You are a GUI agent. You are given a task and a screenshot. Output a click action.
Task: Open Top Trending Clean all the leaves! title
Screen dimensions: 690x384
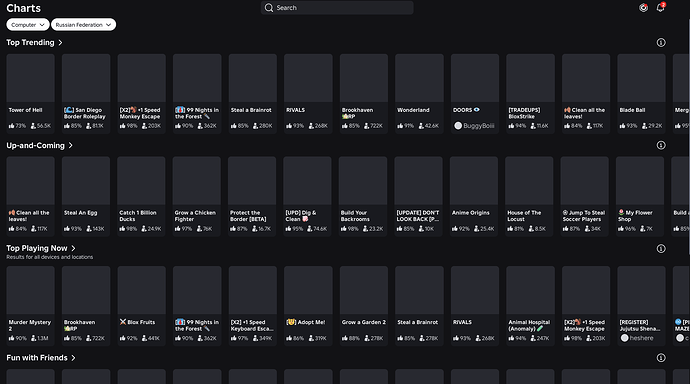584,113
